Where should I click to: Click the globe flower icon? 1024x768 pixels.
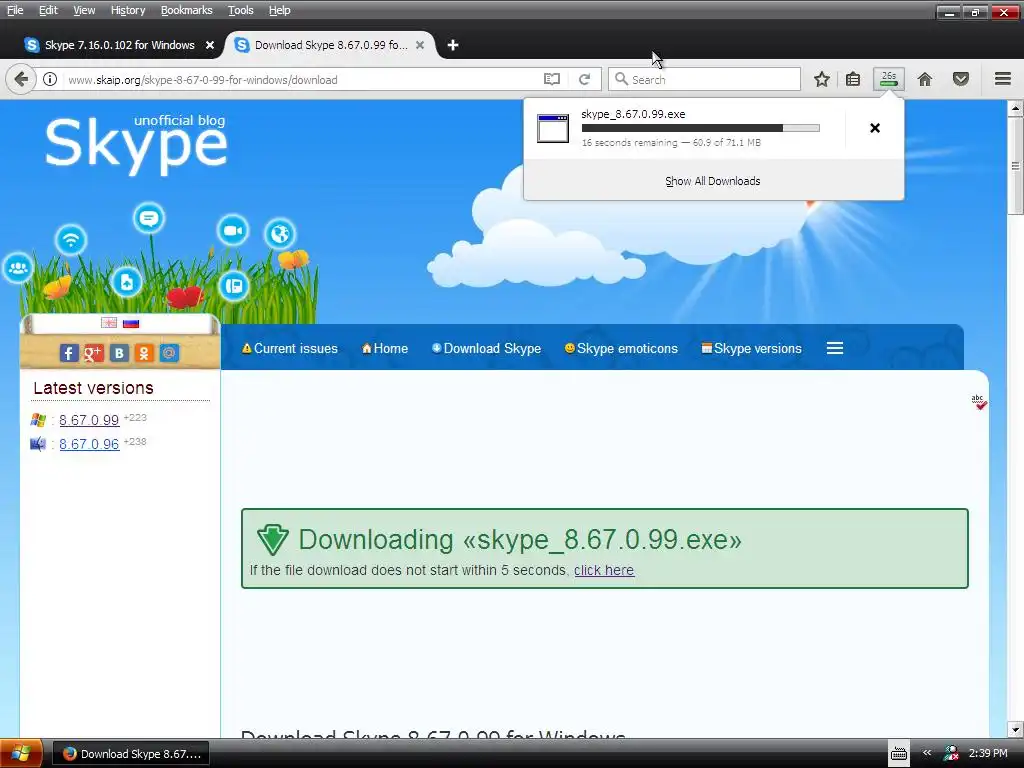(x=280, y=233)
